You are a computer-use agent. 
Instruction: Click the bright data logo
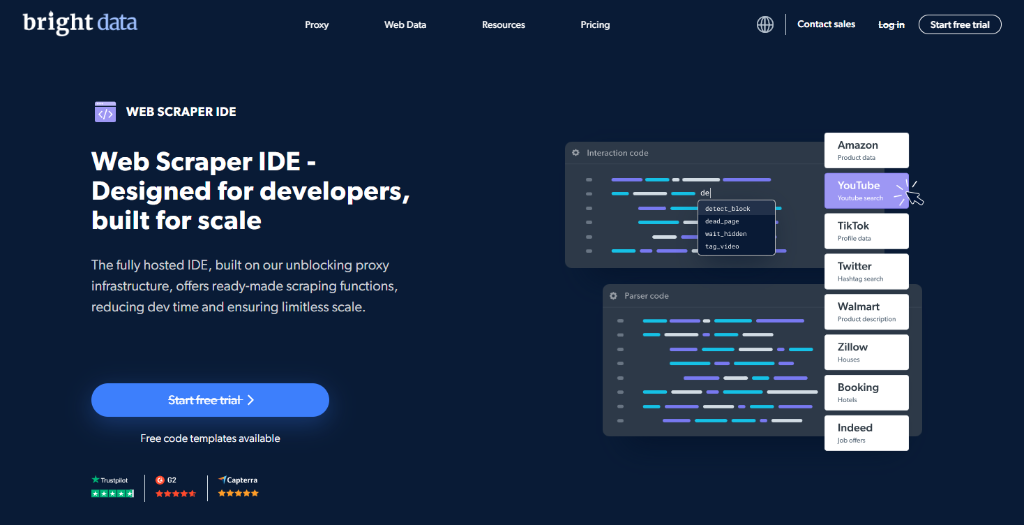pos(80,24)
